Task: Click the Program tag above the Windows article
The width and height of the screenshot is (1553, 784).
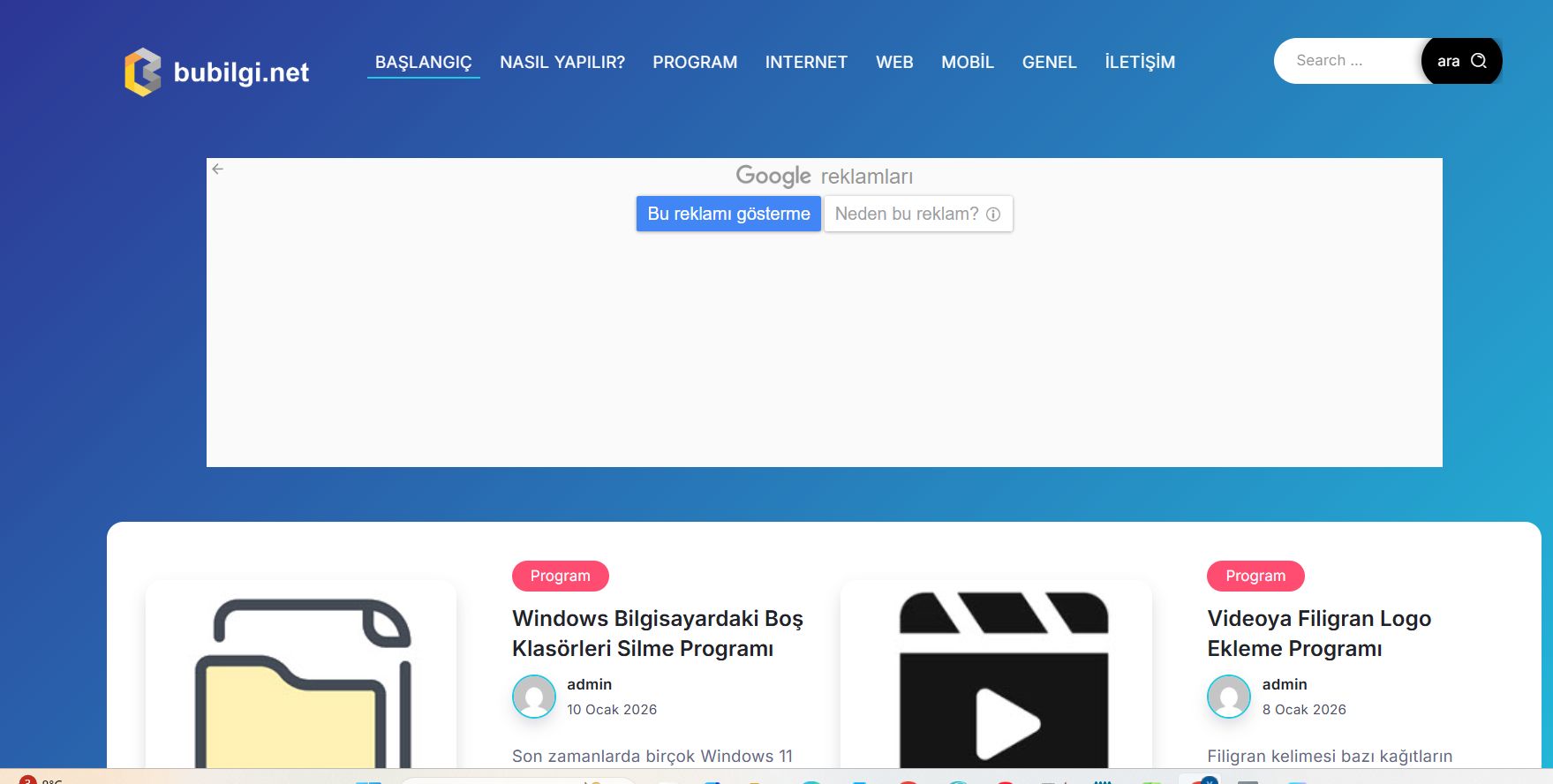Action: point(560,576)
